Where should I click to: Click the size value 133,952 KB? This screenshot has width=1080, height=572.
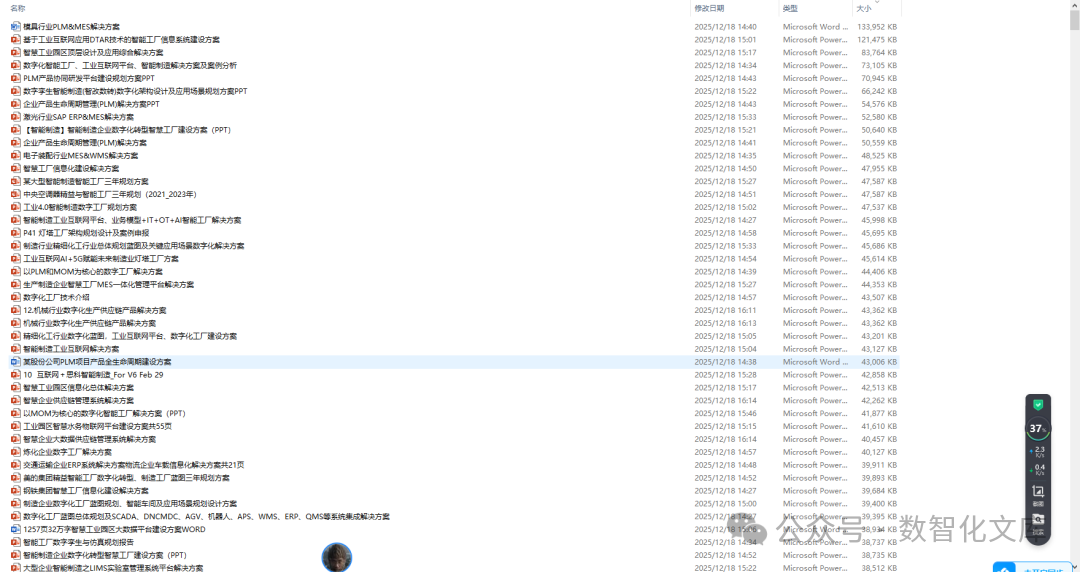coord(877,27)
